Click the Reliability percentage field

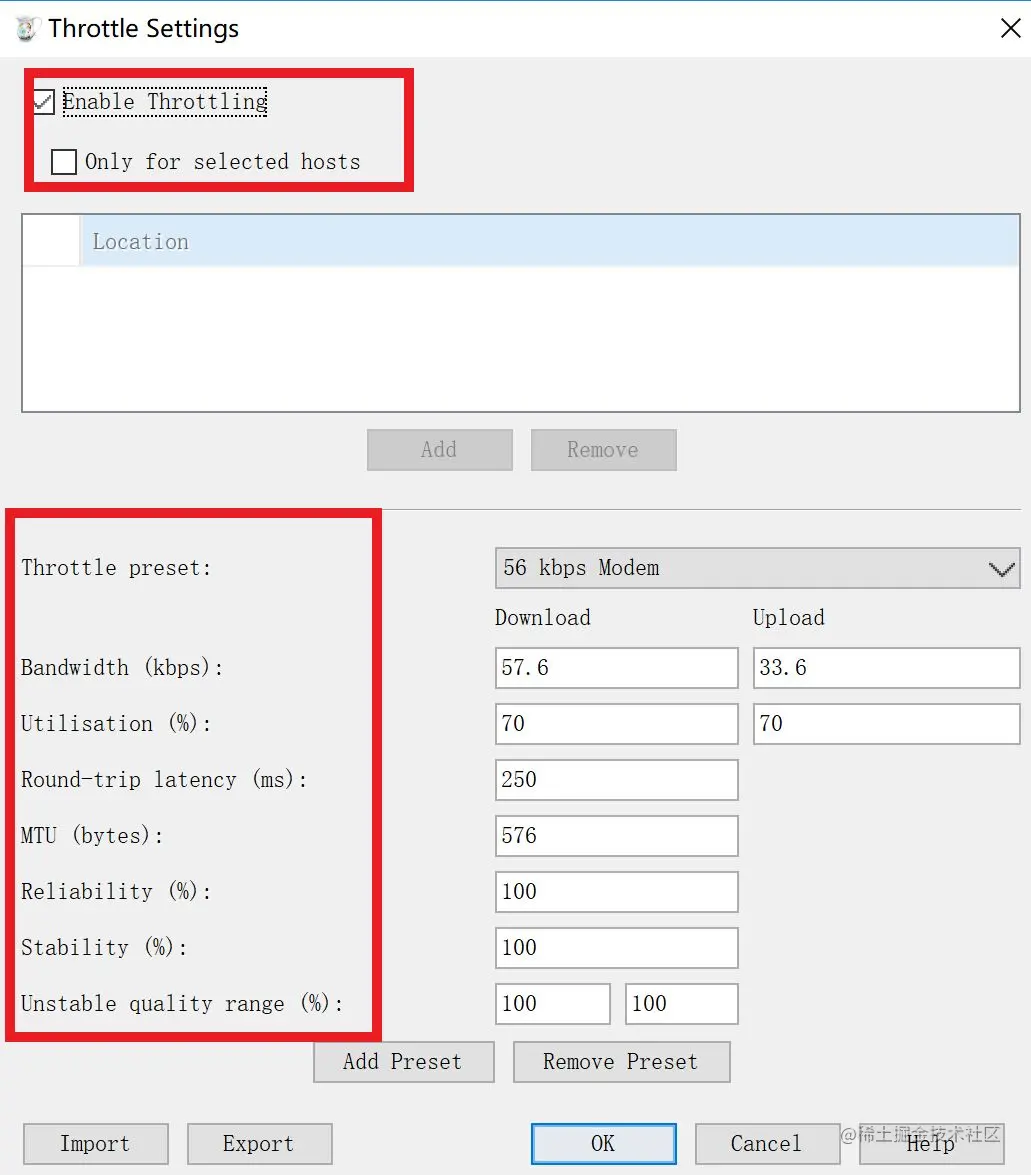616,892
